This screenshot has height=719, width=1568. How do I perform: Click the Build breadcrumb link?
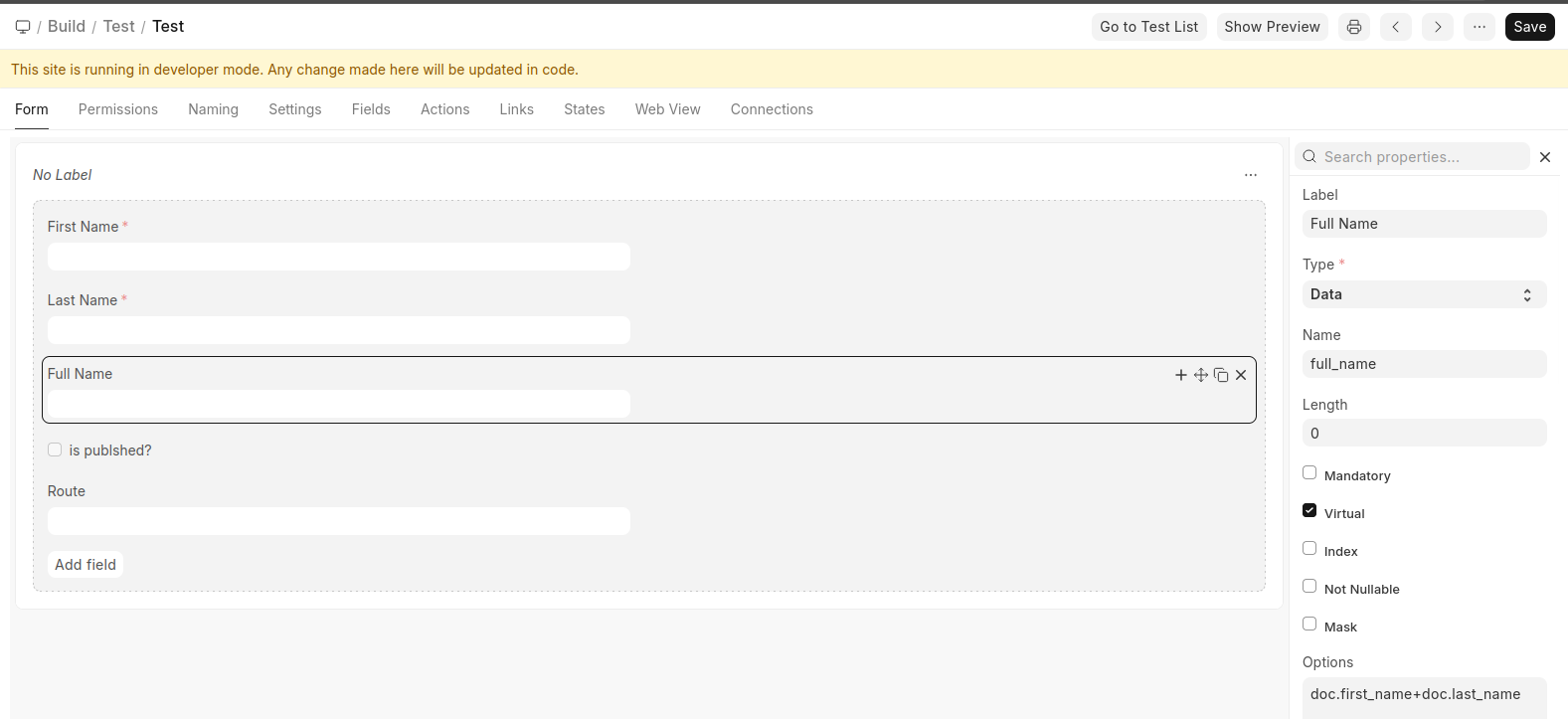tap(67, 27)
